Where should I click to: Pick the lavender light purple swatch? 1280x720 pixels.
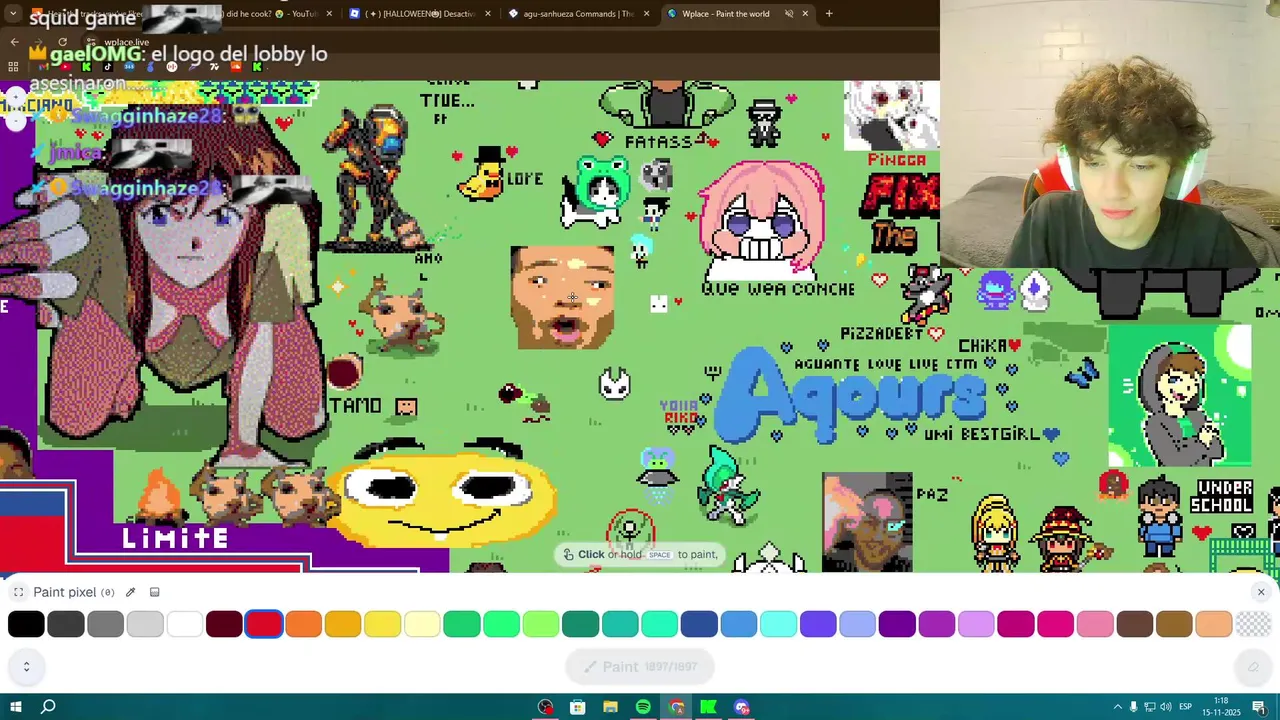tap(976, 624)
